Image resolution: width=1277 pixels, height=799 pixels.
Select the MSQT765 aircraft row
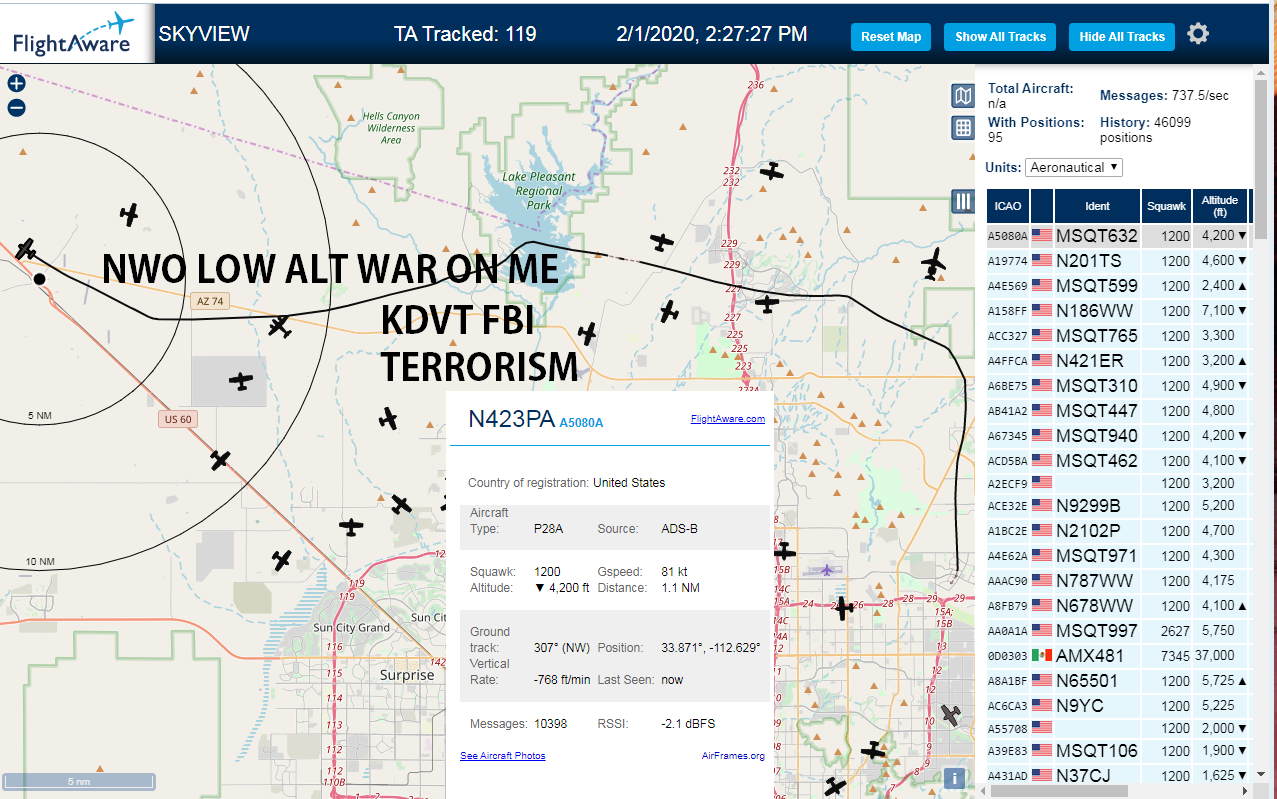(x=1118, y=336)
